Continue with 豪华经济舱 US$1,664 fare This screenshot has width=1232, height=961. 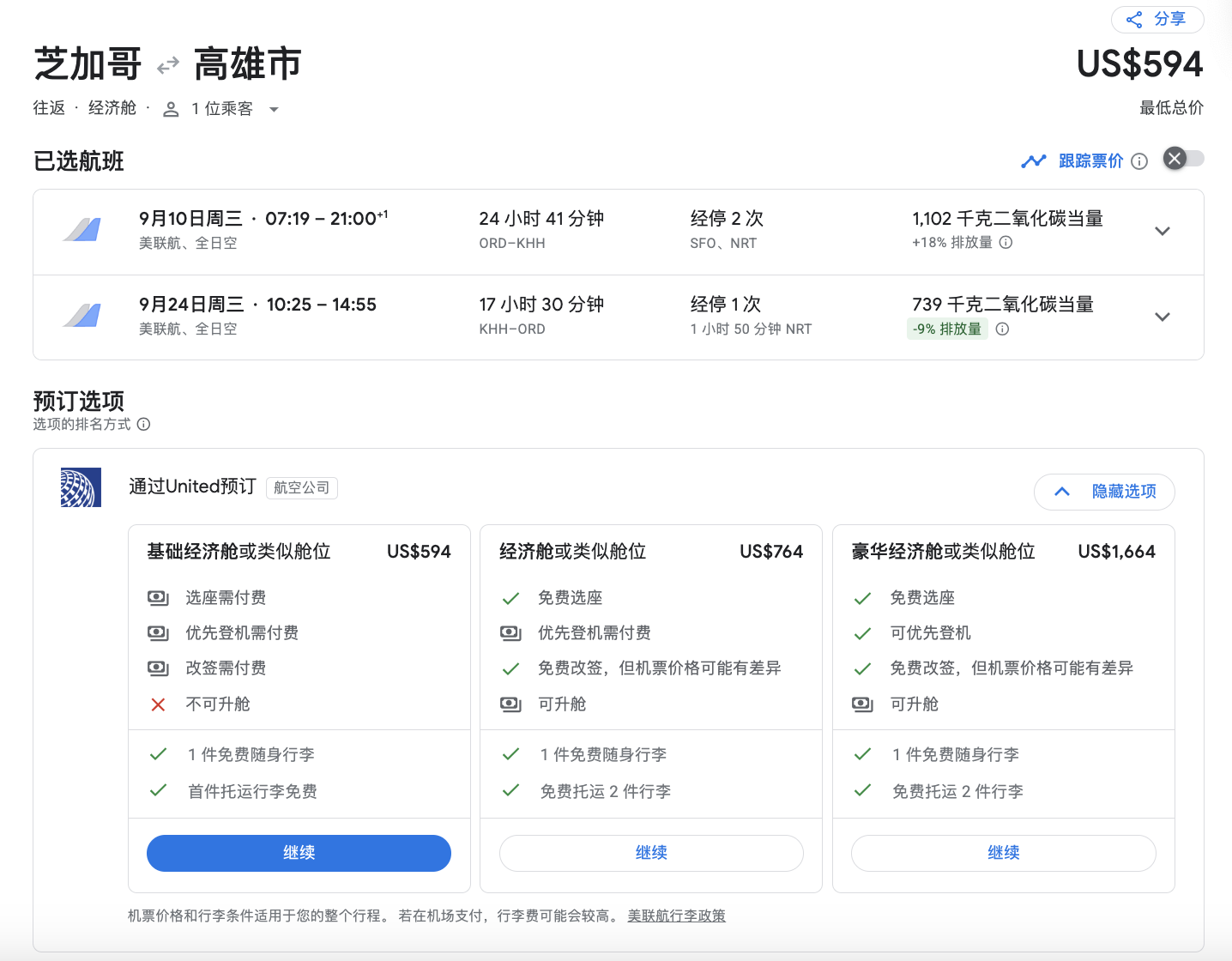[1003, 853]
